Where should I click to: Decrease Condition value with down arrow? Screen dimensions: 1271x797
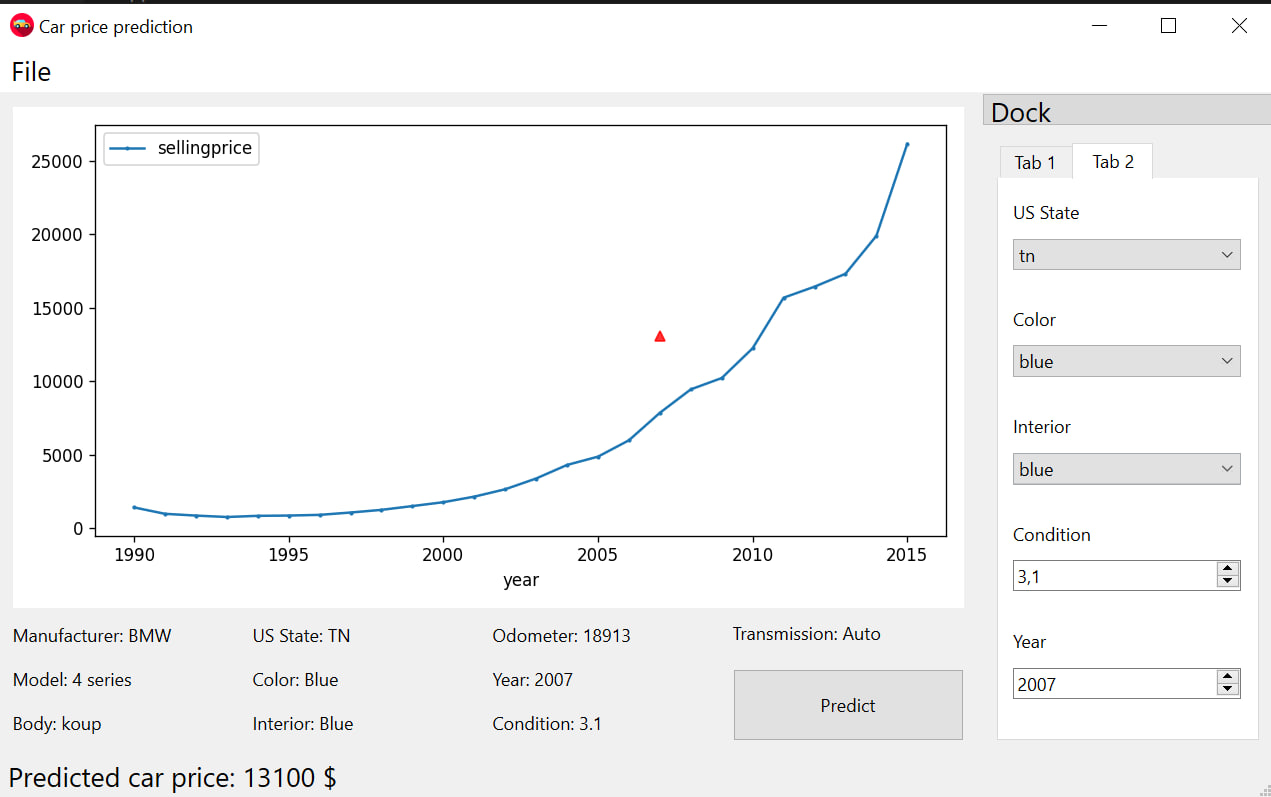[x=1228, y=582]
